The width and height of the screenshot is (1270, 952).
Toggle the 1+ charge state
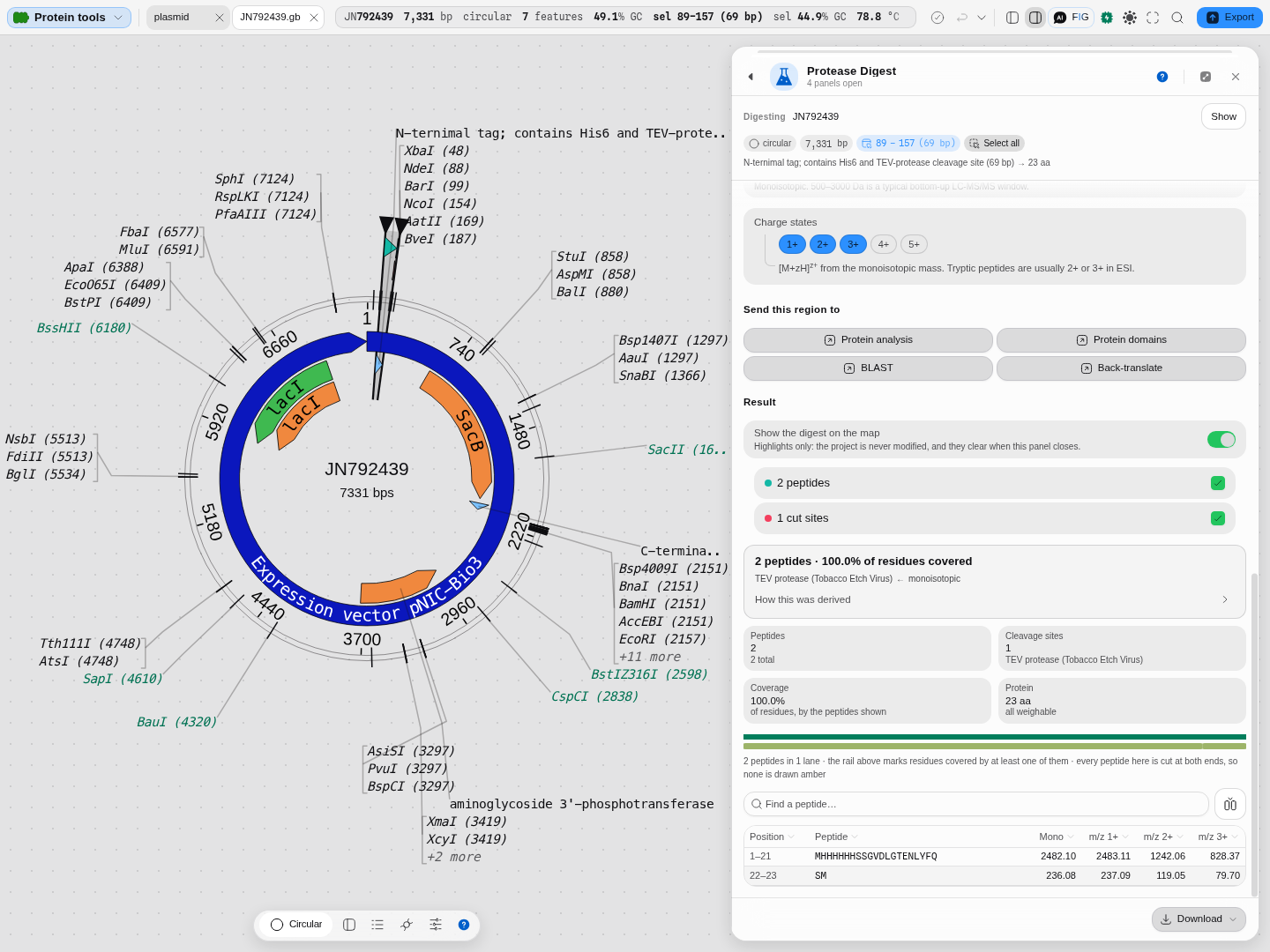point(792,244)
